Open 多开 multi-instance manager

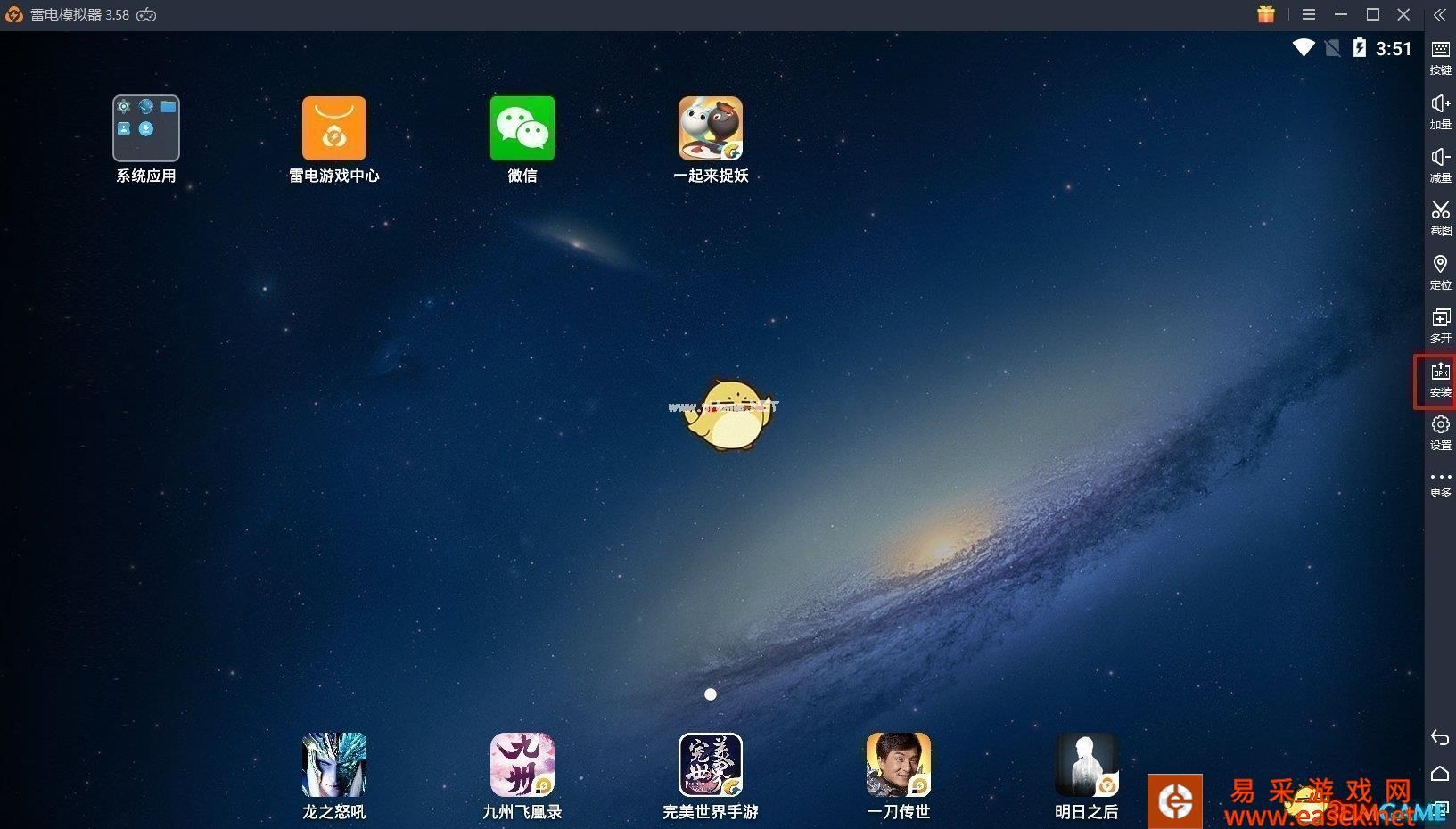coord(1440,325)
